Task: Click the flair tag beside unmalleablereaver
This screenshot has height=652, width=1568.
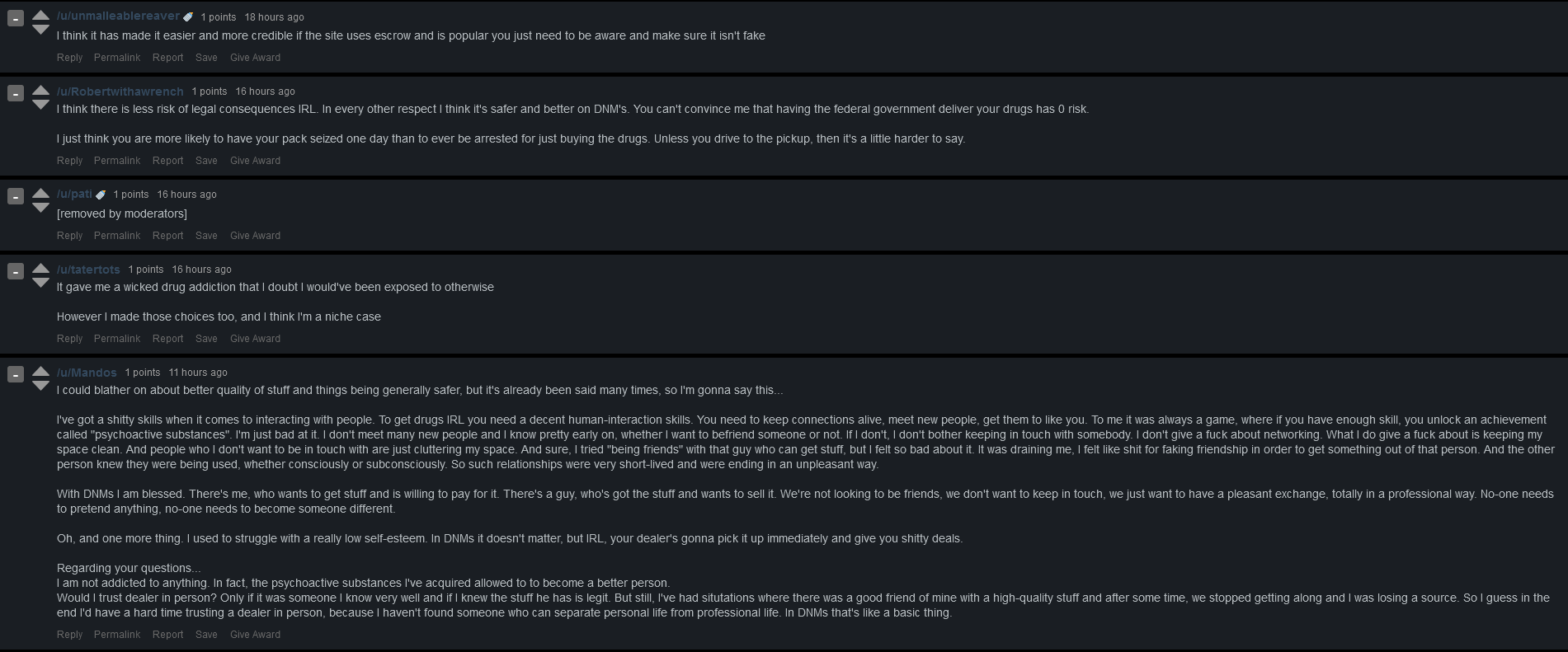Action: click(x=188, y=17)
